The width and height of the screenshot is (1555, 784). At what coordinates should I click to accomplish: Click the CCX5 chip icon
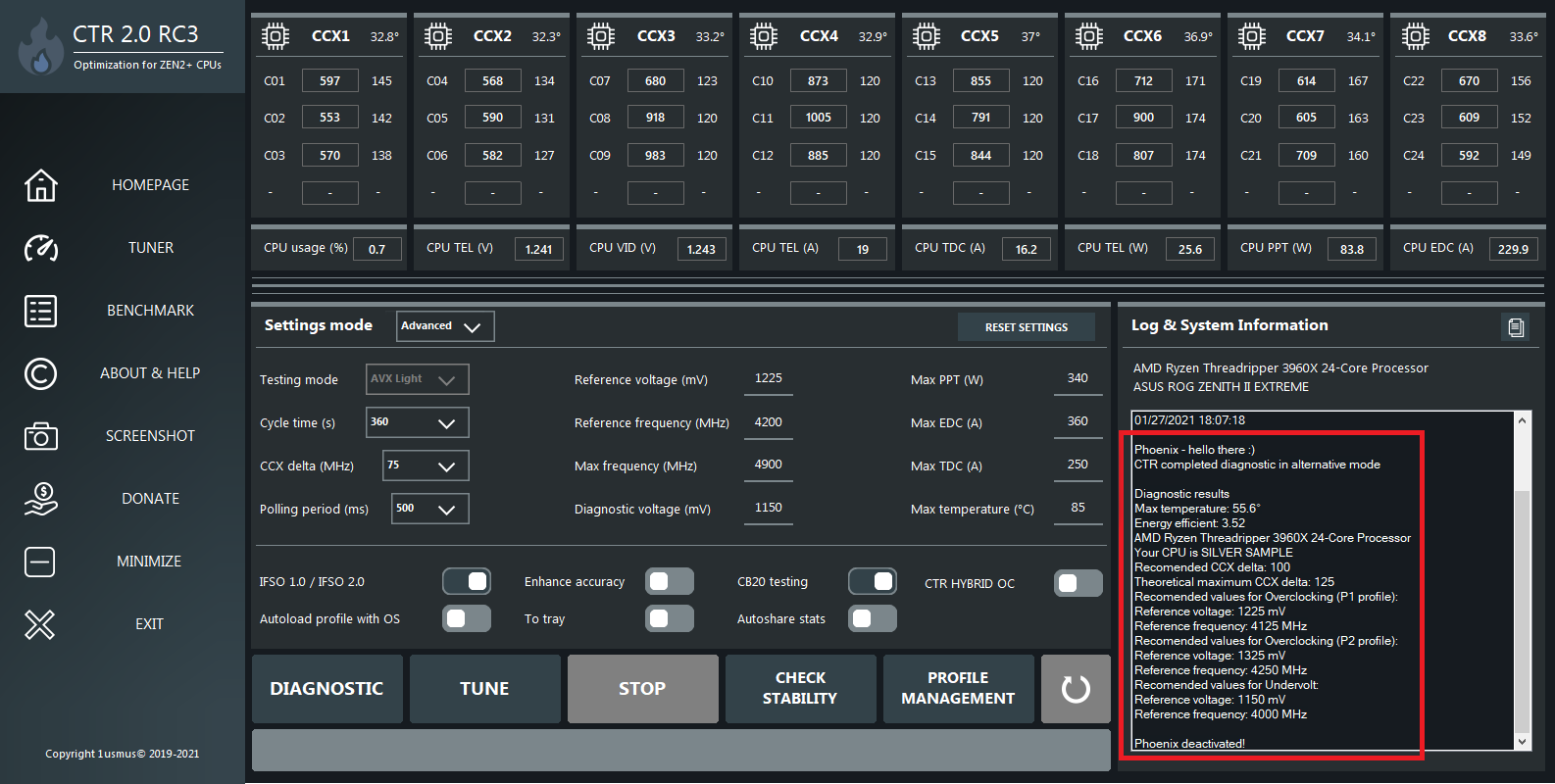tap(927, 36)
